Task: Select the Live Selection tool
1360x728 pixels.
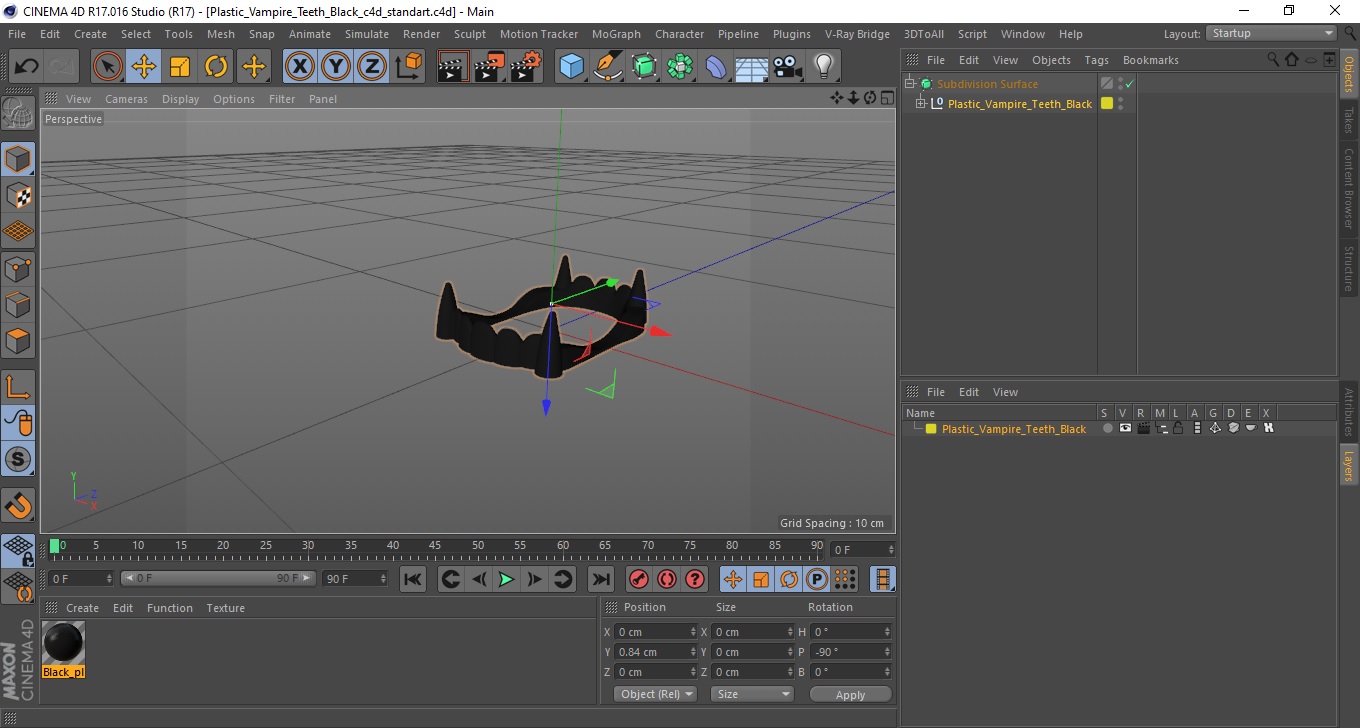Action: 108,67
